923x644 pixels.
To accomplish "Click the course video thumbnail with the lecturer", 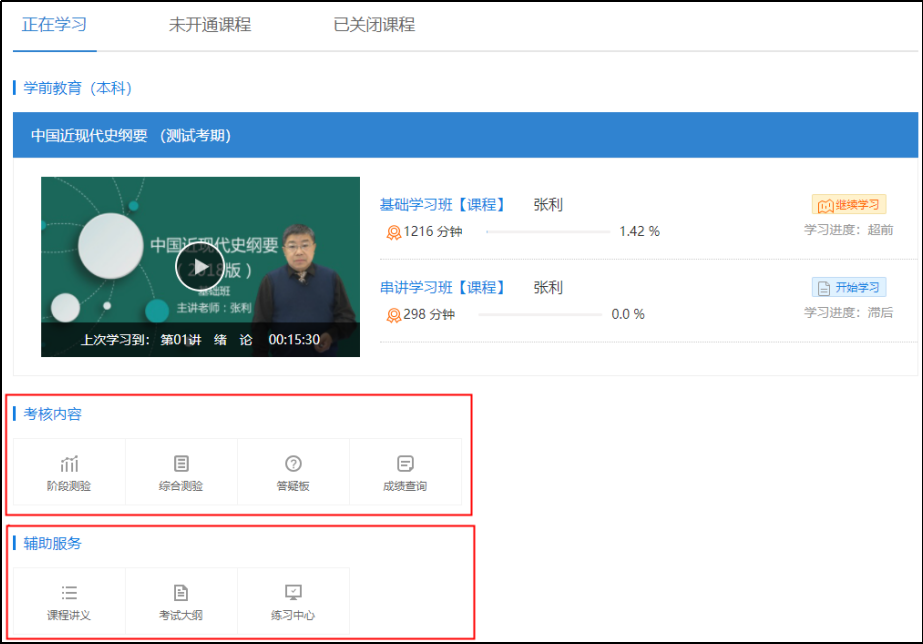I will click(200, 267).
